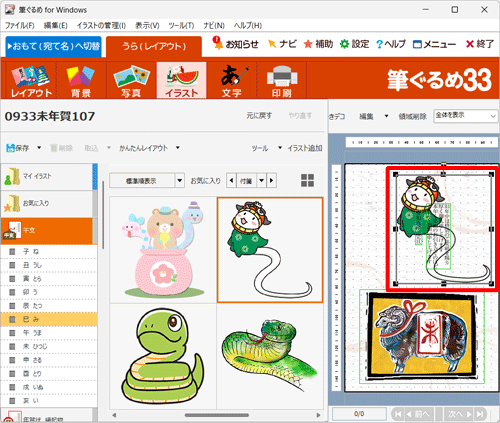Open お知らせ notifications bell

click(235, 44)
